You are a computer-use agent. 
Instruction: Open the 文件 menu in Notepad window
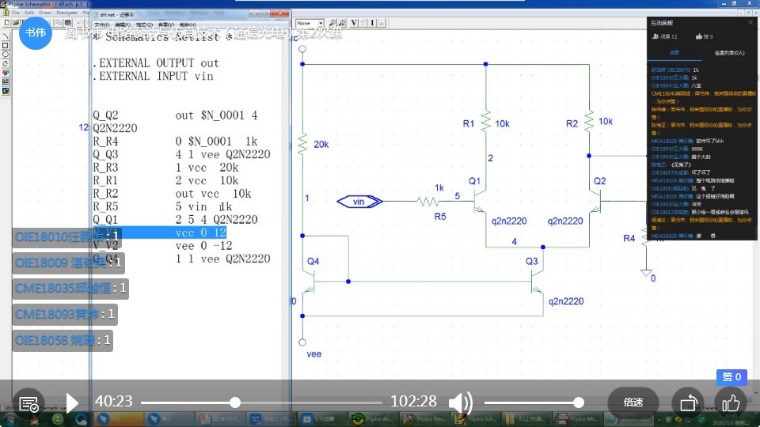point(102,25)
